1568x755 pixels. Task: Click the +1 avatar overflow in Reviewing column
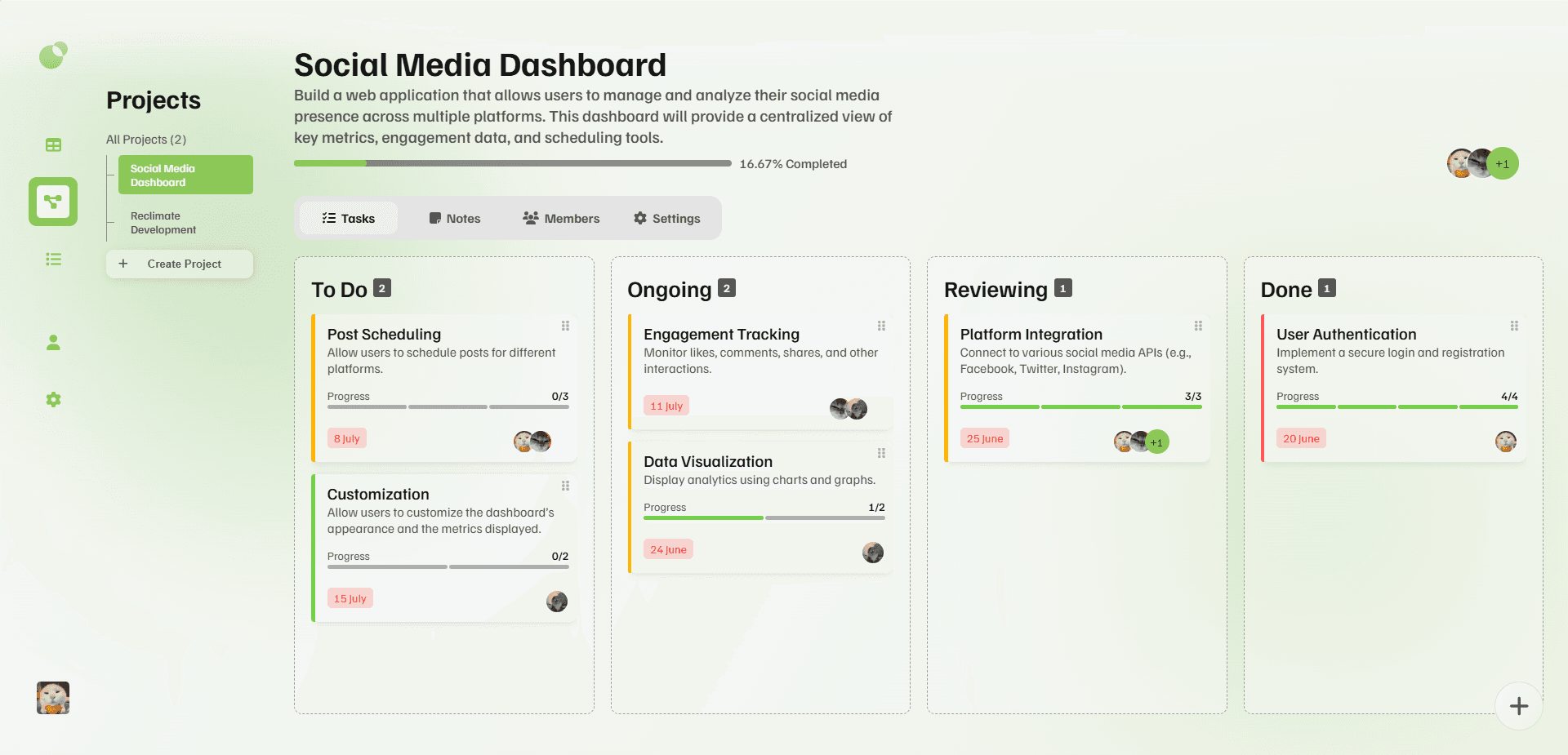pos(1157,442)
